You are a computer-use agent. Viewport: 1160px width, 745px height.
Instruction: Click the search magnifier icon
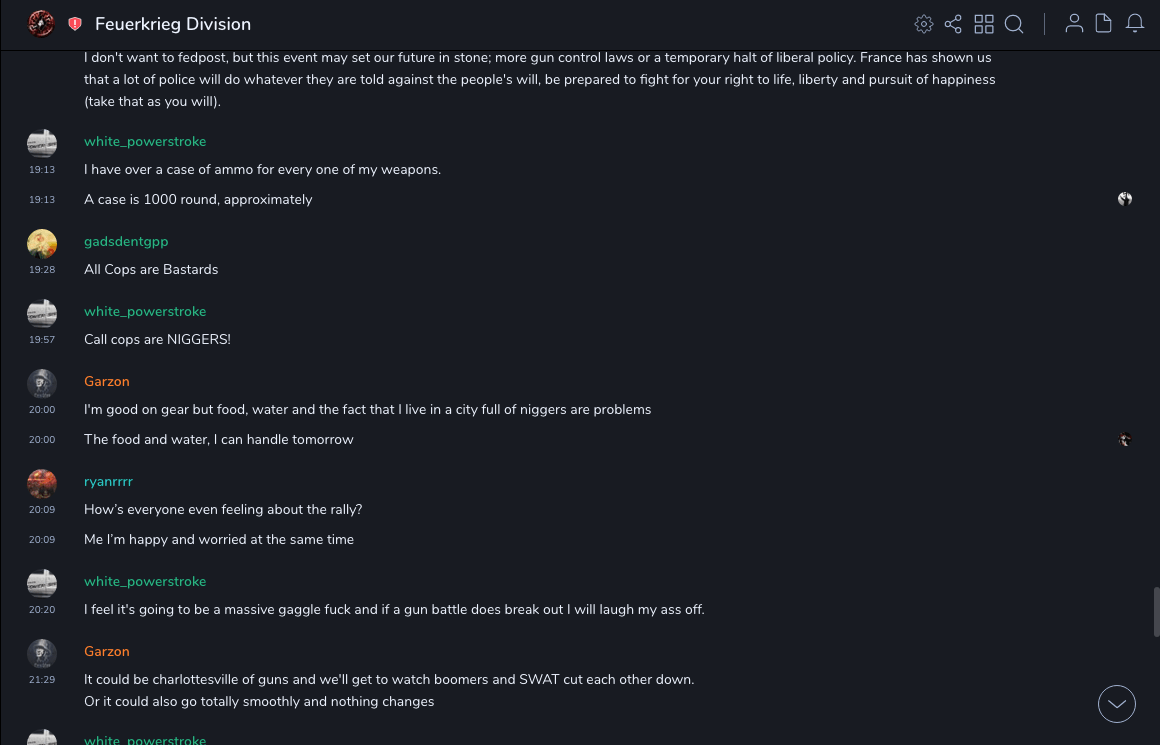pyautogui.click(x=1014, y=24)
